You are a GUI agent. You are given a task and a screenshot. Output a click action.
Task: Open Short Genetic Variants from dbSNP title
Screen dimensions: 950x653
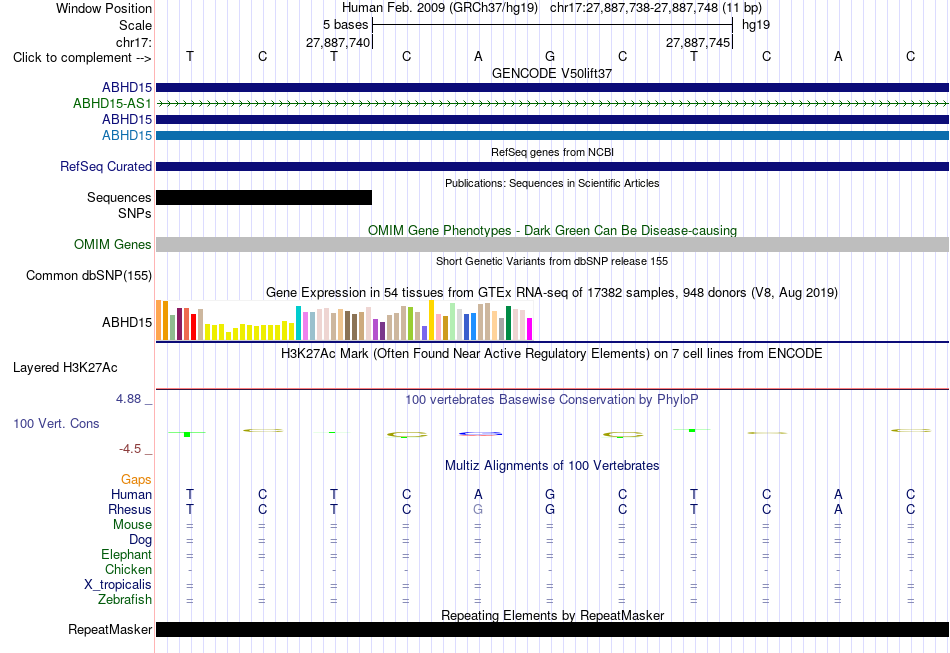(552, 261)
